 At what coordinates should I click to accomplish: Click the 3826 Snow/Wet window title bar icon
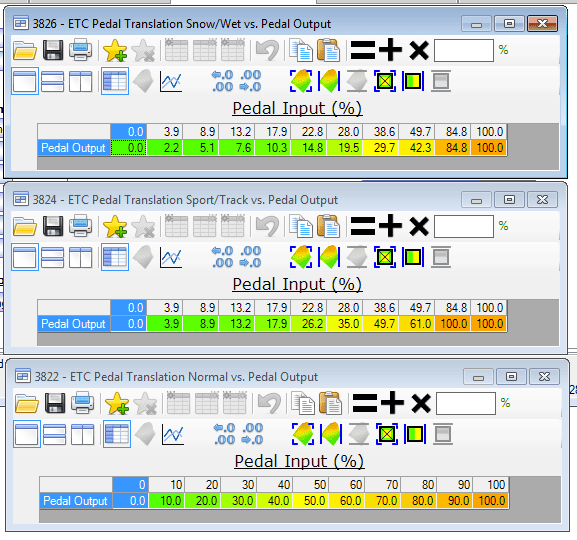pyautogui.click(x=20, y=24)
